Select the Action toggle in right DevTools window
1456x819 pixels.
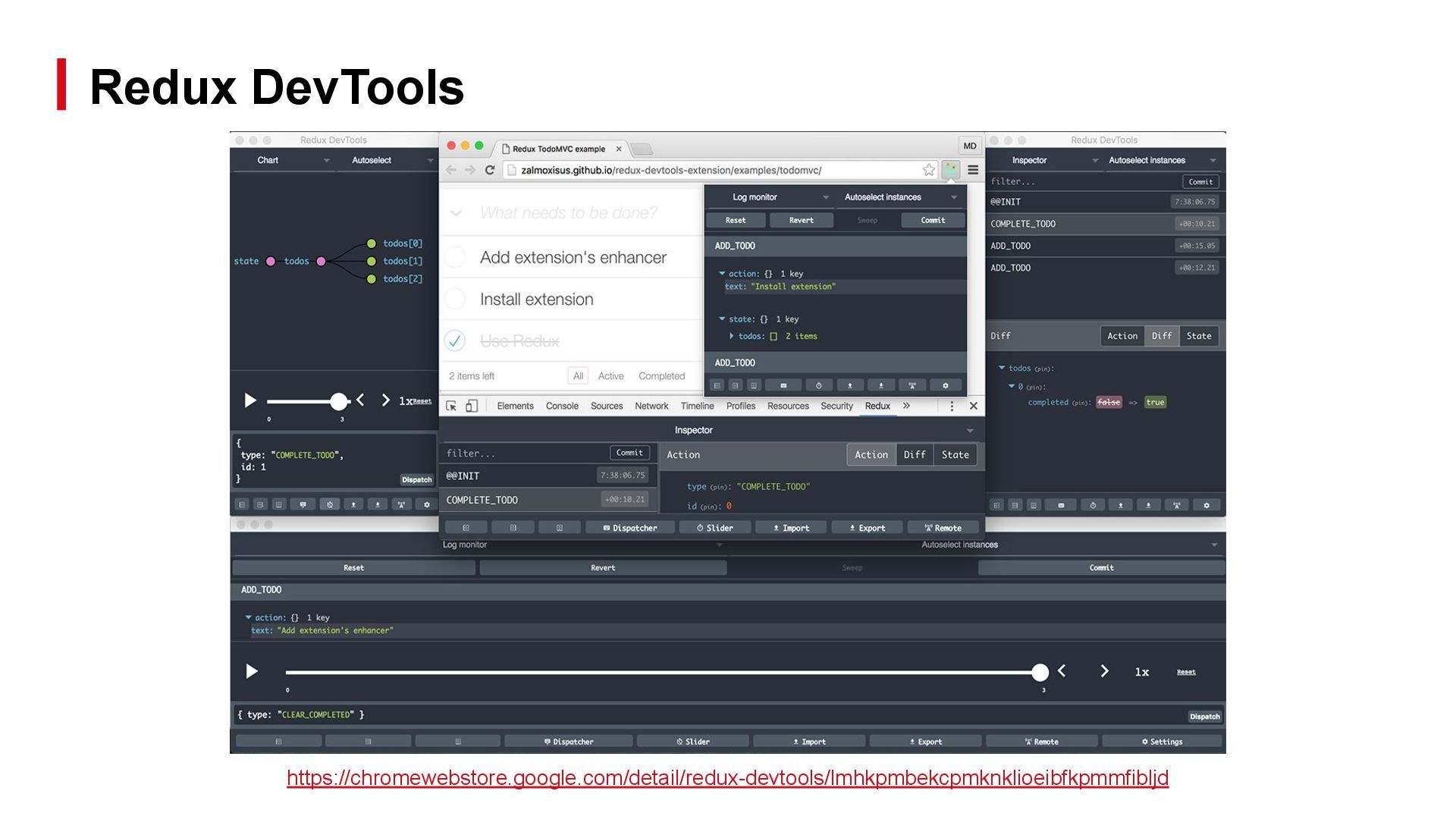point(1122,336)
